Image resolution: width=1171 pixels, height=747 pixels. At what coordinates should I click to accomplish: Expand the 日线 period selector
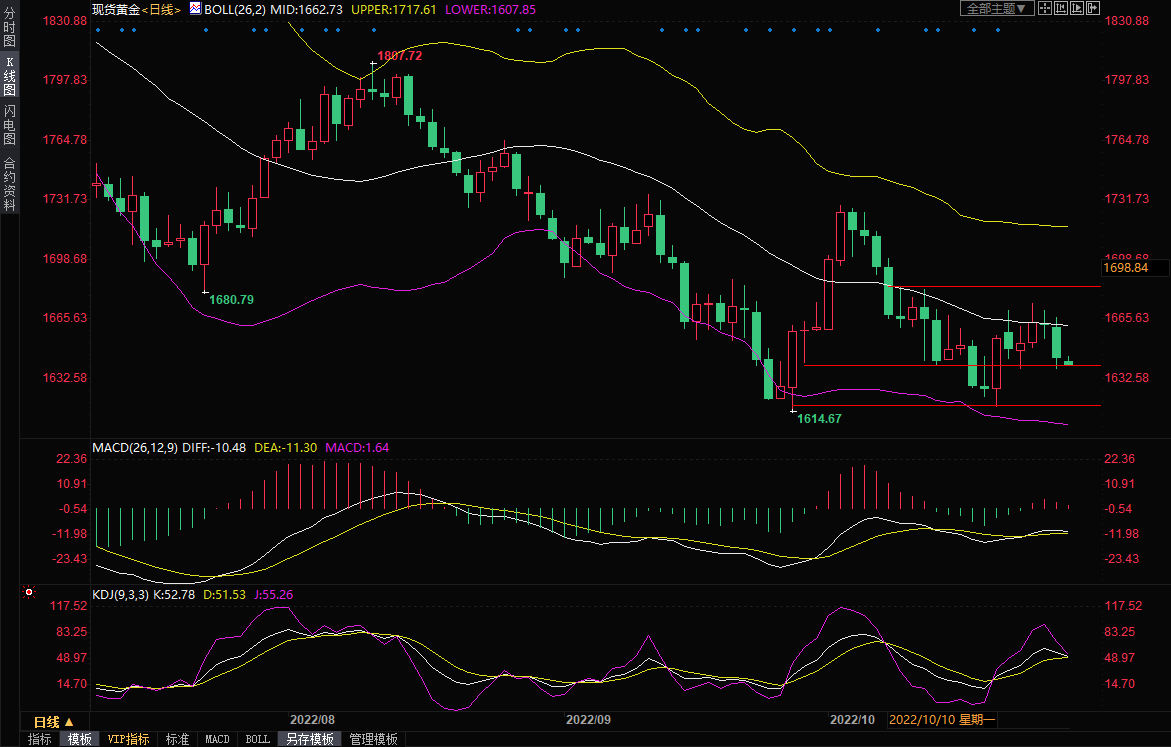(53, 721)
